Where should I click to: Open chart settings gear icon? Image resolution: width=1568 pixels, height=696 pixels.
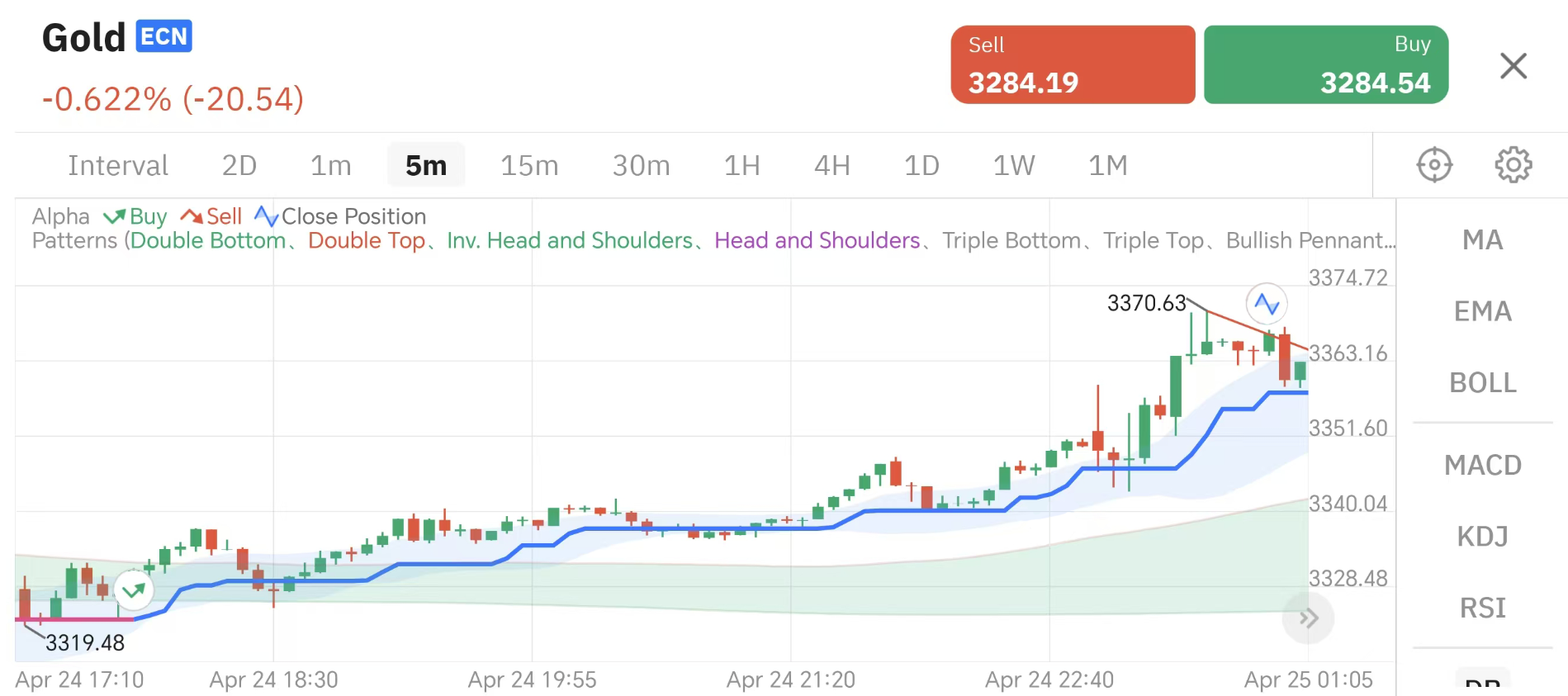1513,165
